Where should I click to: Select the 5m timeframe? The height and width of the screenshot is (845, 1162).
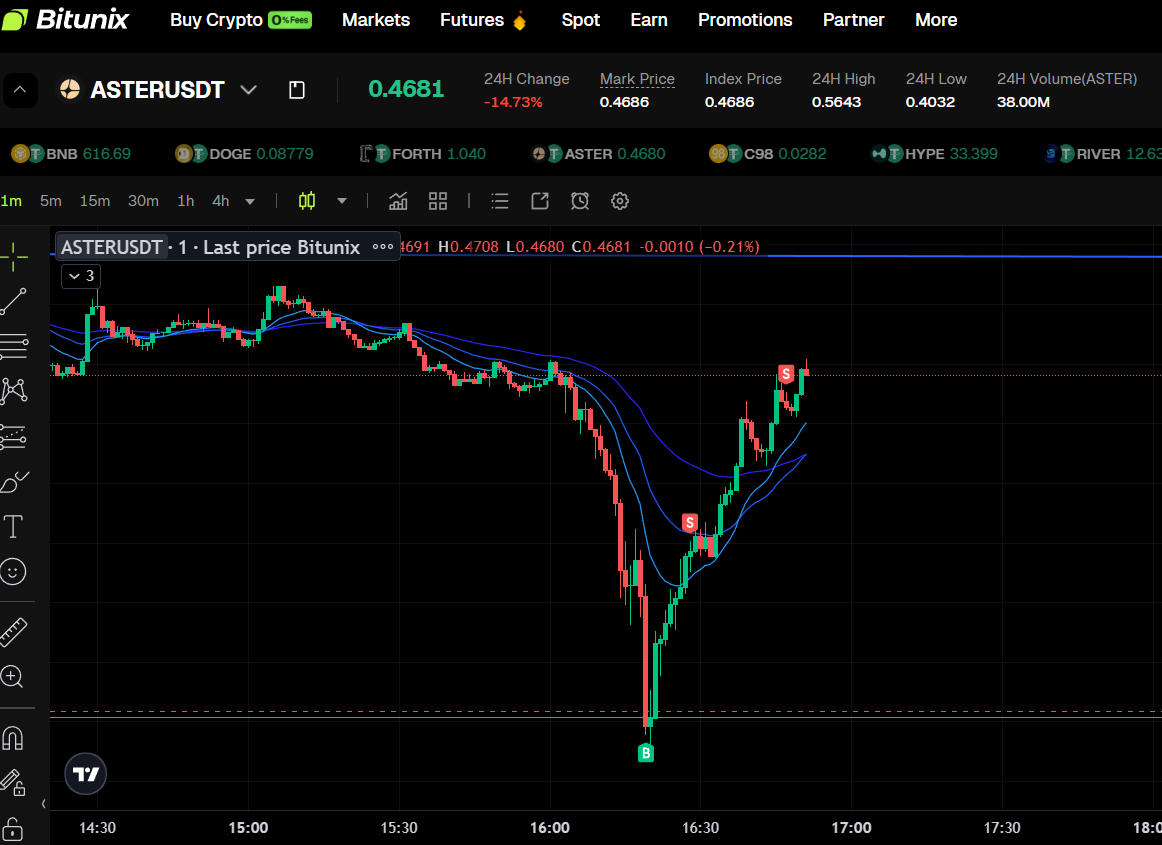pos(50,201)
